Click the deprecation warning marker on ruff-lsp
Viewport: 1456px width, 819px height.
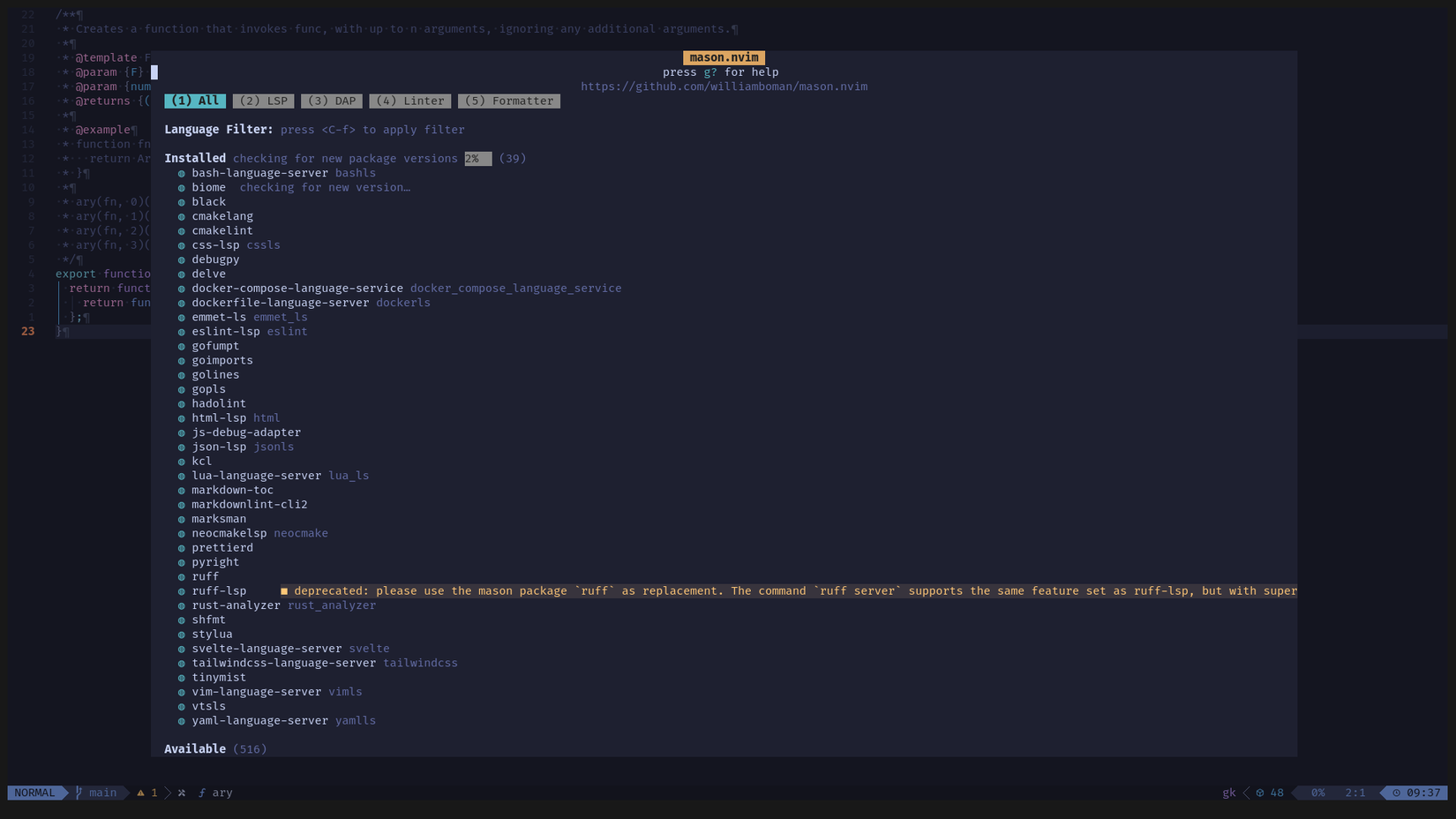[282, 590]
